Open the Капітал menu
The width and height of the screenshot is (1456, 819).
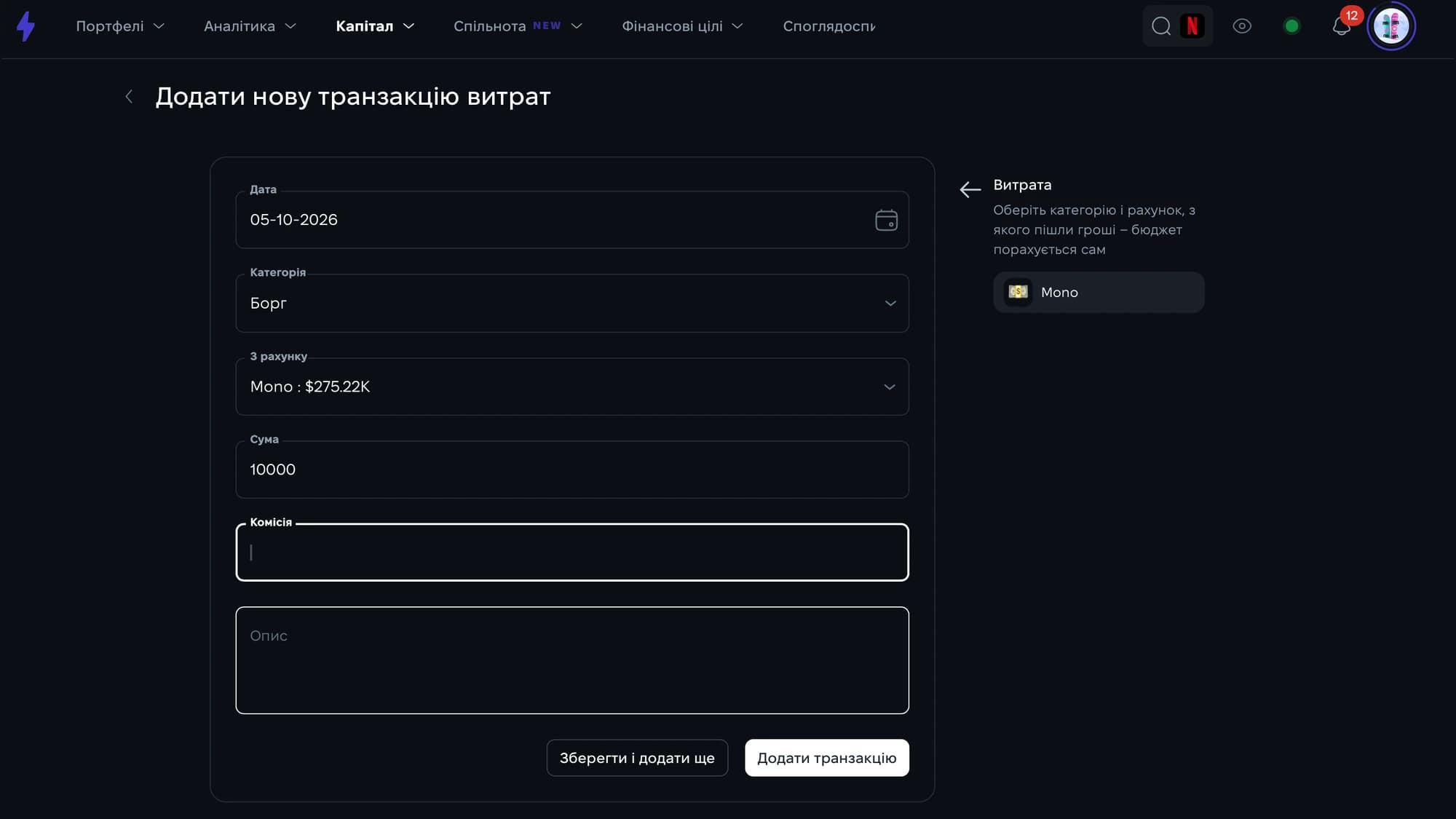point(375,26)
